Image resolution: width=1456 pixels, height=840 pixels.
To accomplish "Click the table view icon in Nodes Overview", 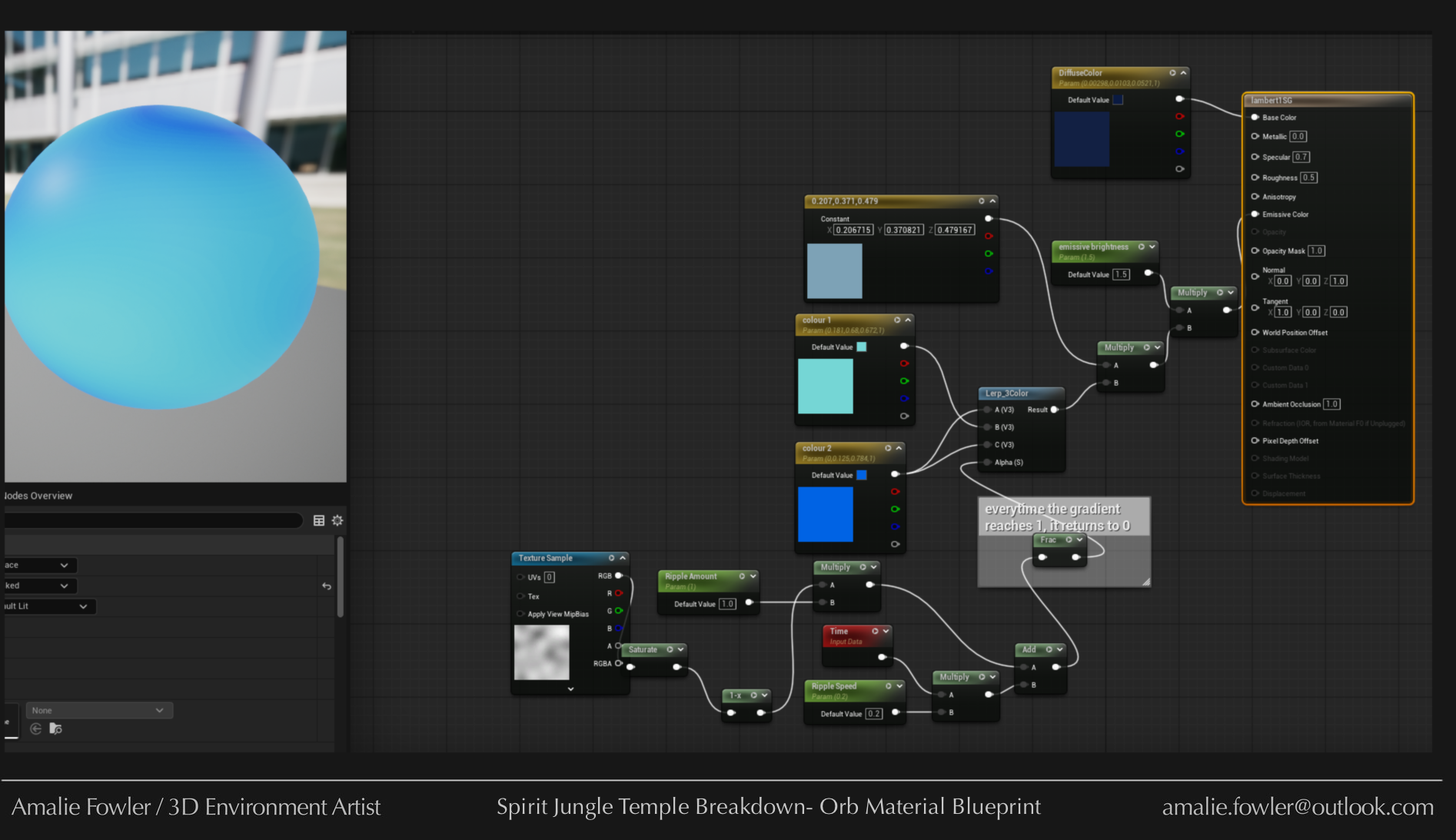I will click(x=319, y=521).
